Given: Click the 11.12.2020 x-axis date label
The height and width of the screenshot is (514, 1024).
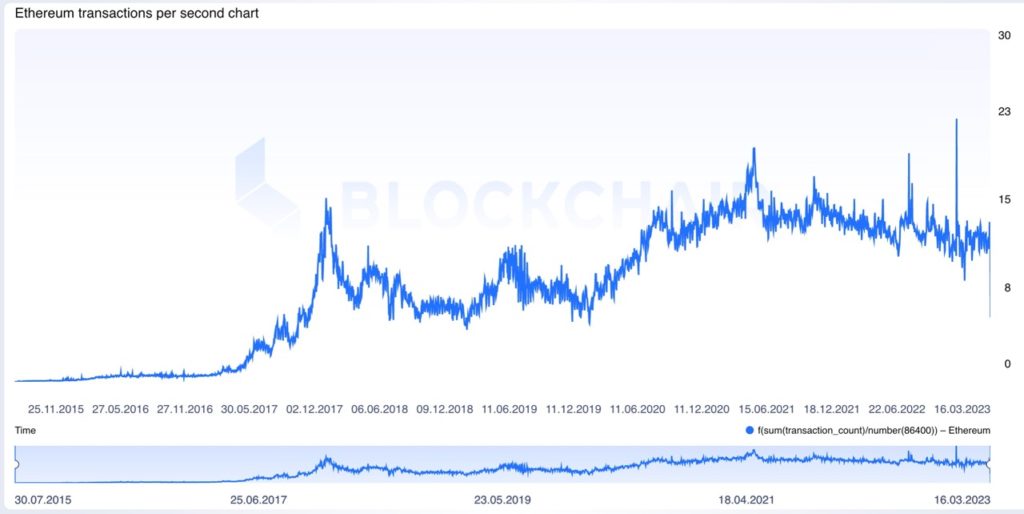Looking at the screenshot, I should pyautogui.click(x=701, y=410).
